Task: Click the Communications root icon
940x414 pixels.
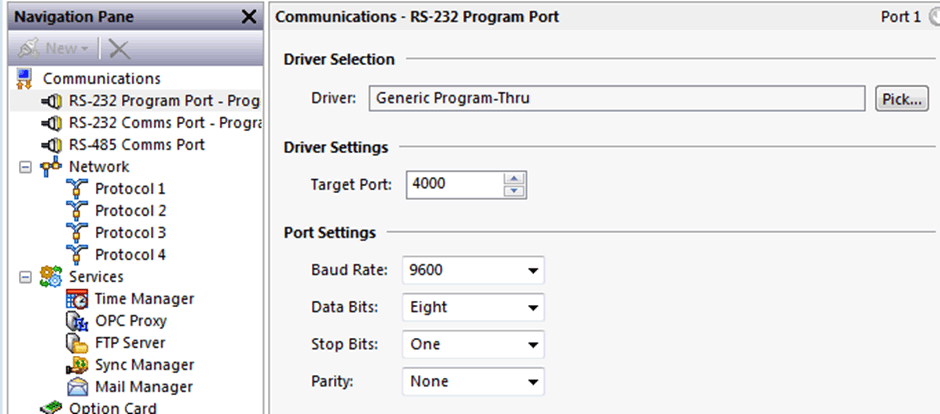Action: tap(24, 78)
